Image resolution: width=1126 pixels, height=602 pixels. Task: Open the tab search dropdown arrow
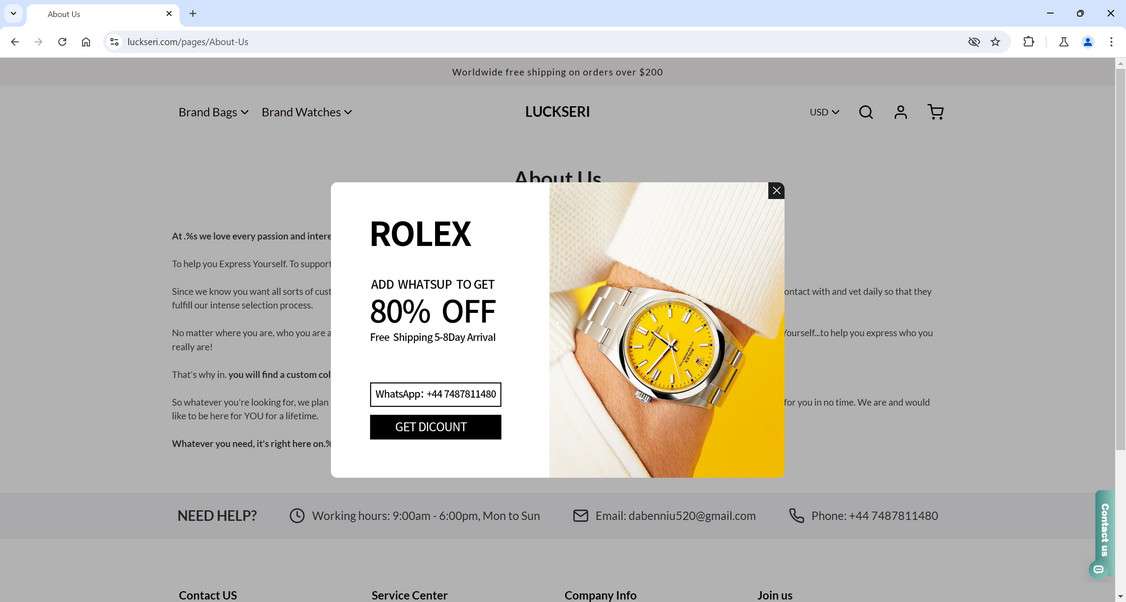pyautogui.click(x=13, y=14)
